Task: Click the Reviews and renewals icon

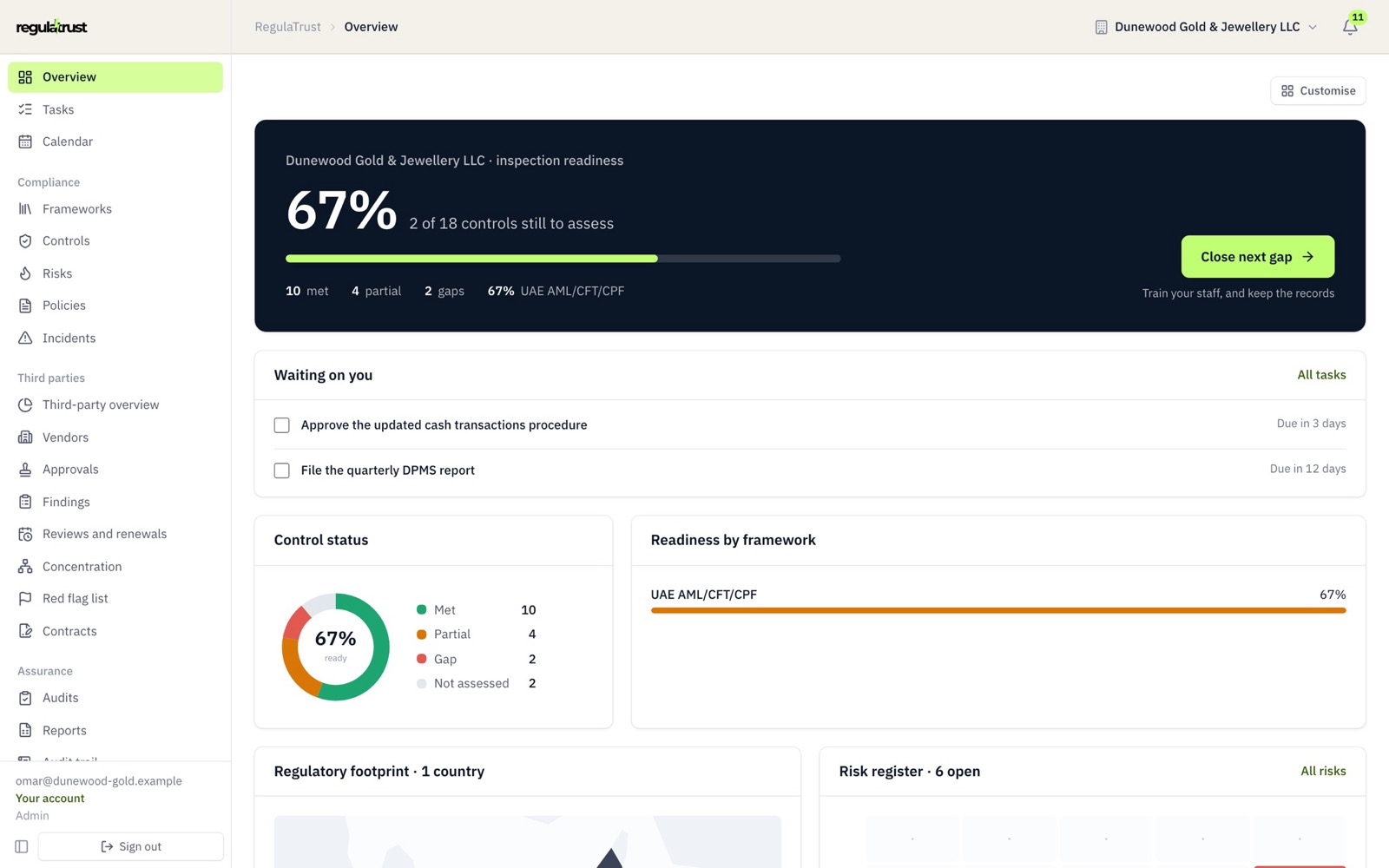Action: tap(25, 534)
